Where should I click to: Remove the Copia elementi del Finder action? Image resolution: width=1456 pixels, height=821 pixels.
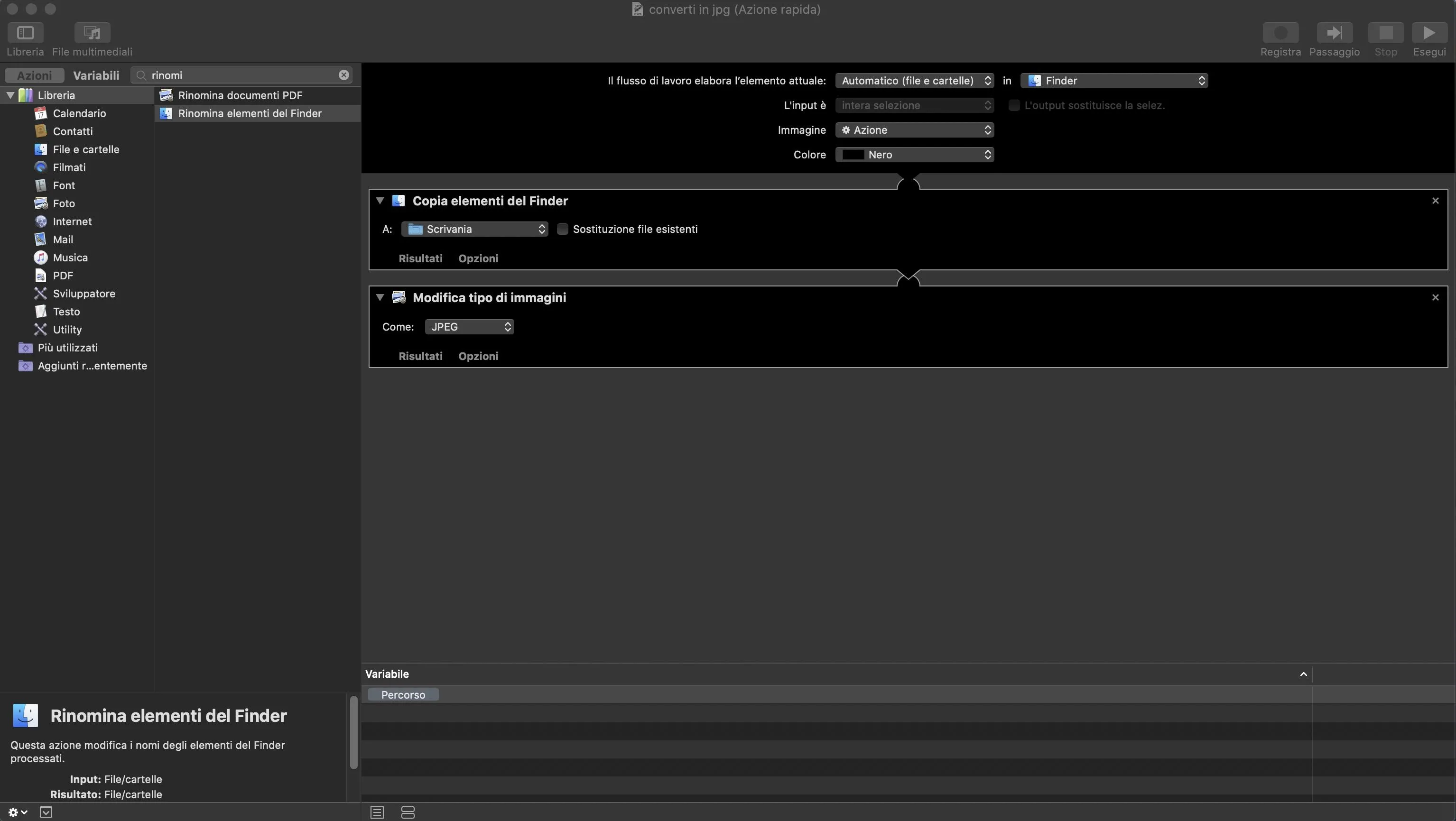[x=1435, y=201]
